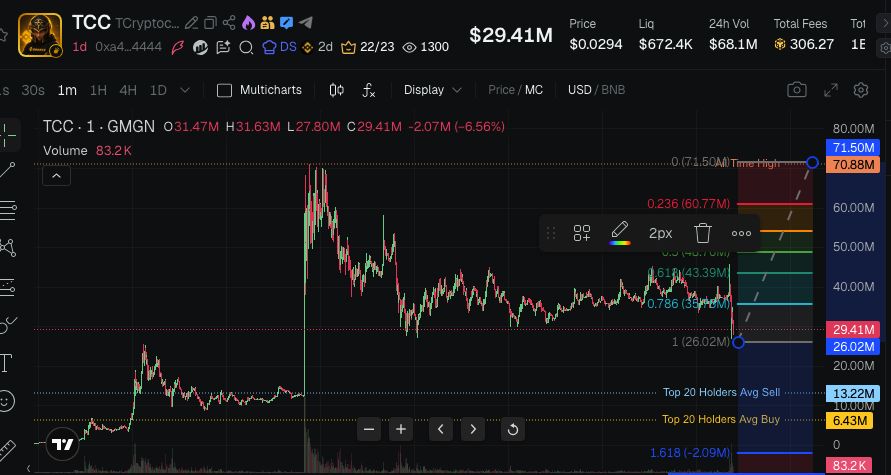Click the DS chef hat badge
Screen dimensions: 891x475
click(279, 47)
